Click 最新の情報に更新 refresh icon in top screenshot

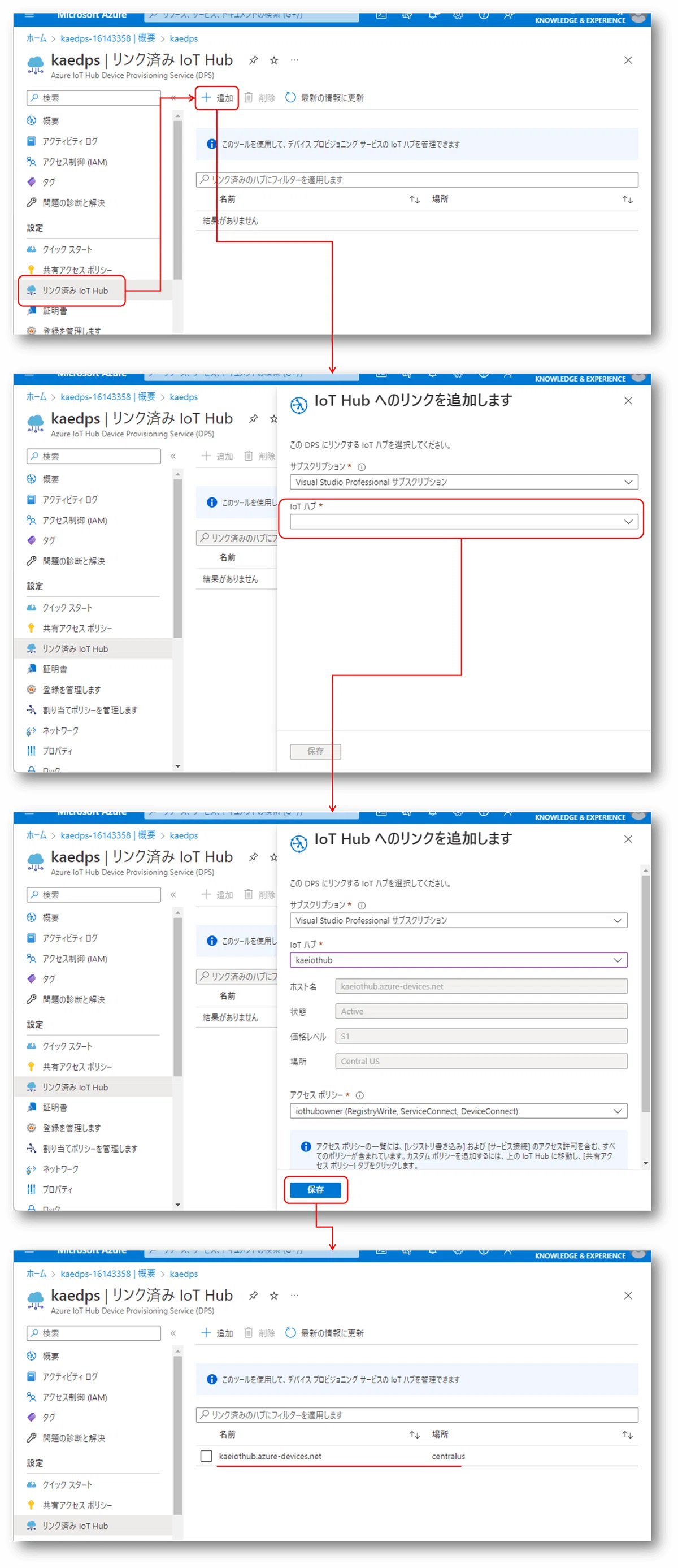tap(290, 97)
